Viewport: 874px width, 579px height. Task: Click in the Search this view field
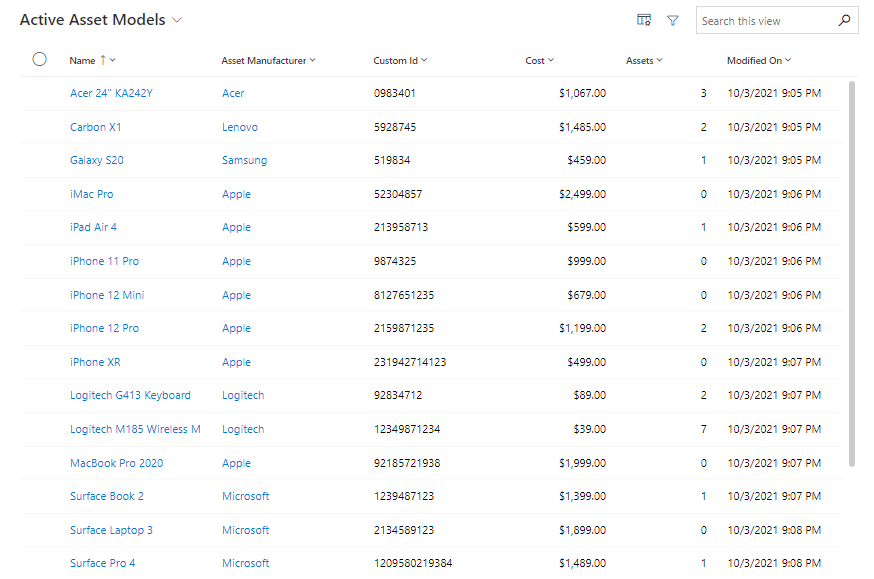pos(765,20)
